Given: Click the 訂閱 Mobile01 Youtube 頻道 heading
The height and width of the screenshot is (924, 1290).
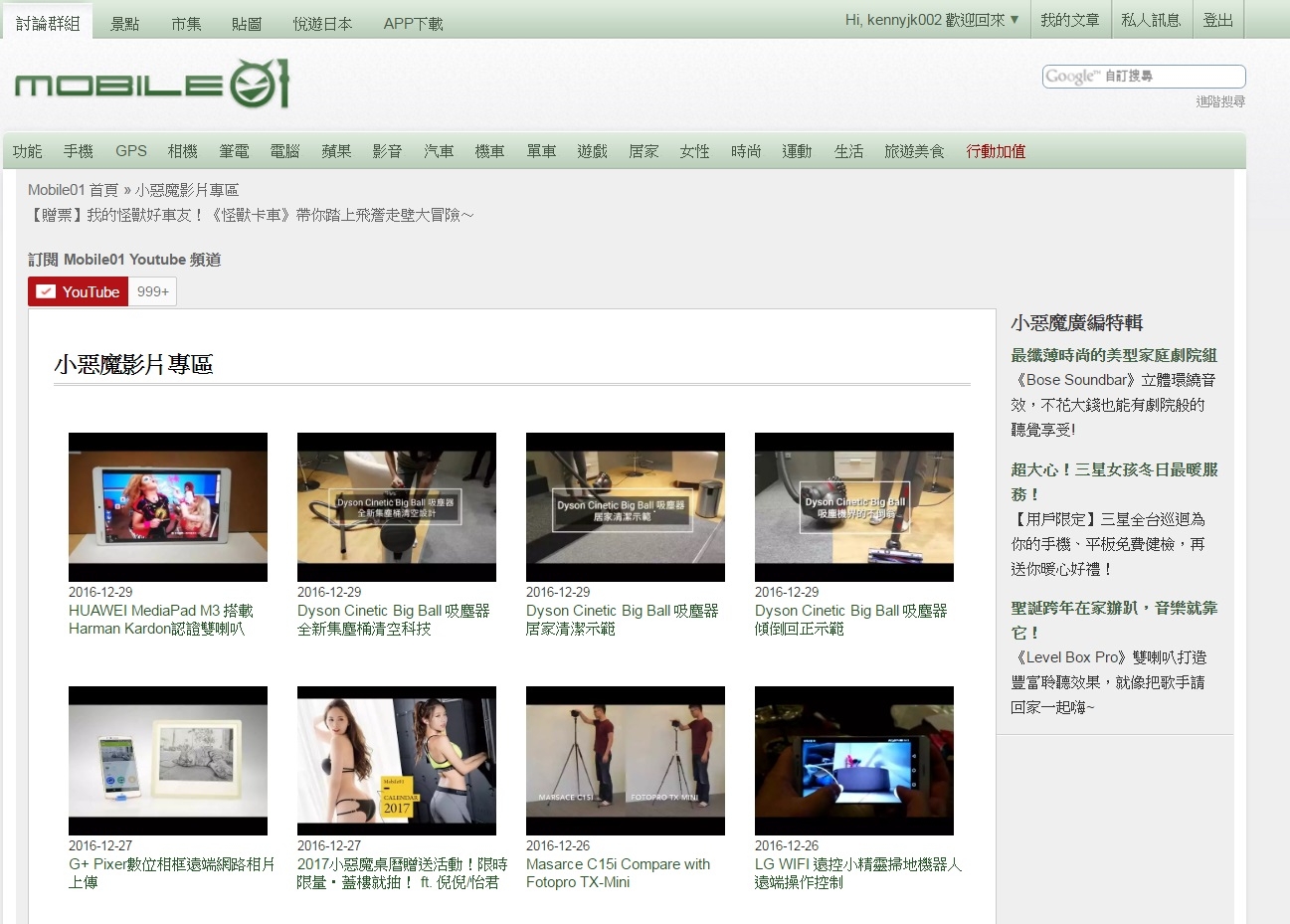Looking at the screenshot, I should (124, 260).
